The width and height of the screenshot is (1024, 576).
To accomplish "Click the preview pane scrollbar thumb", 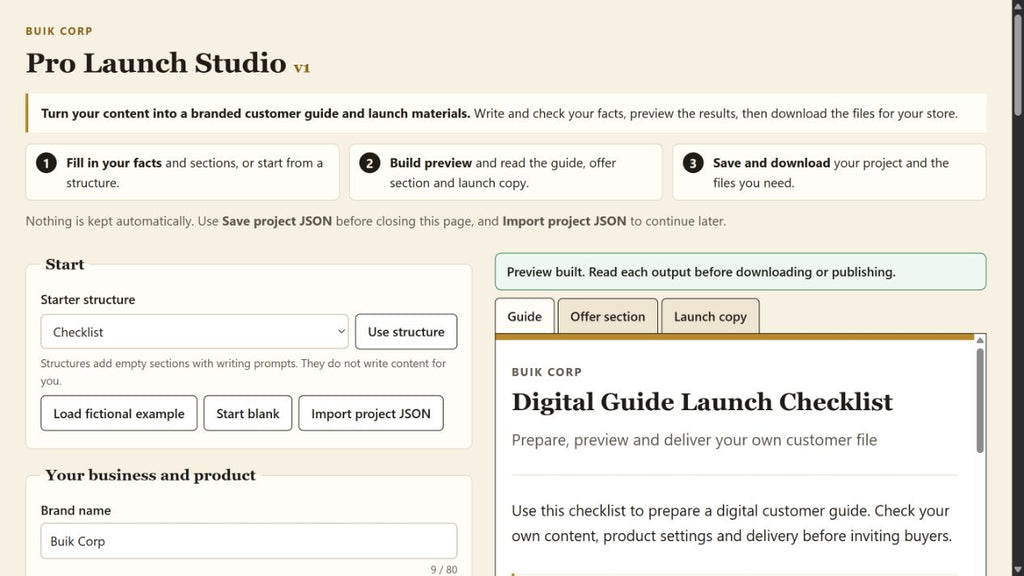I will (980, 400).
